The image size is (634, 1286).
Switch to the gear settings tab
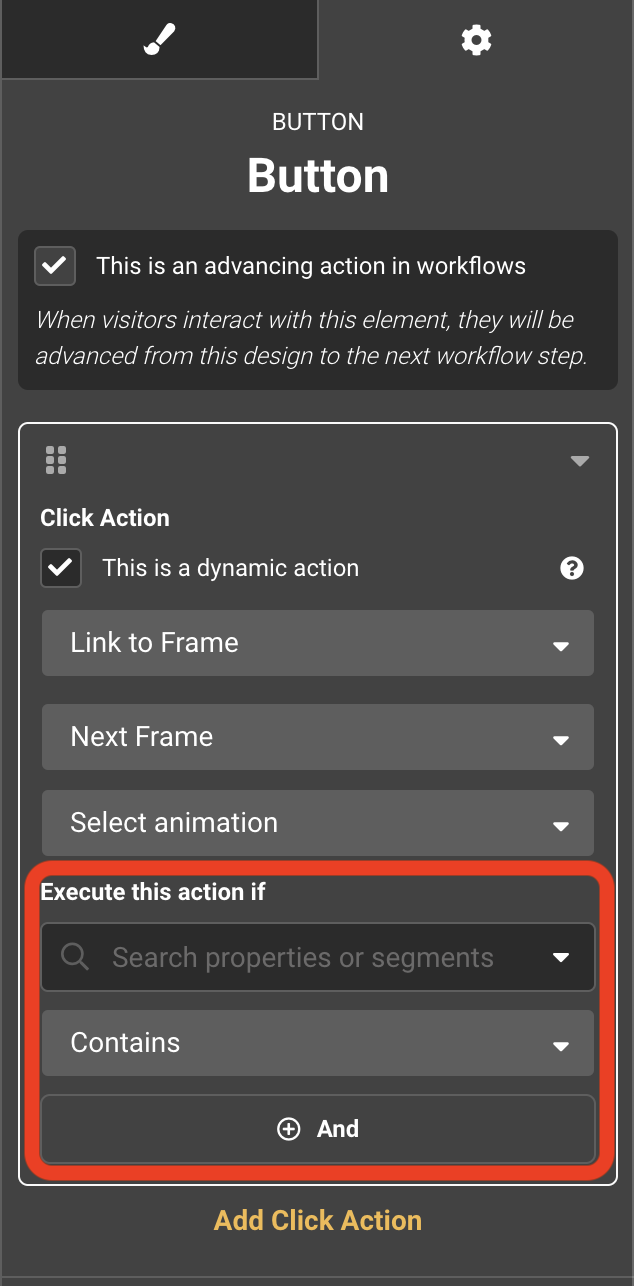tap(476, 40)
